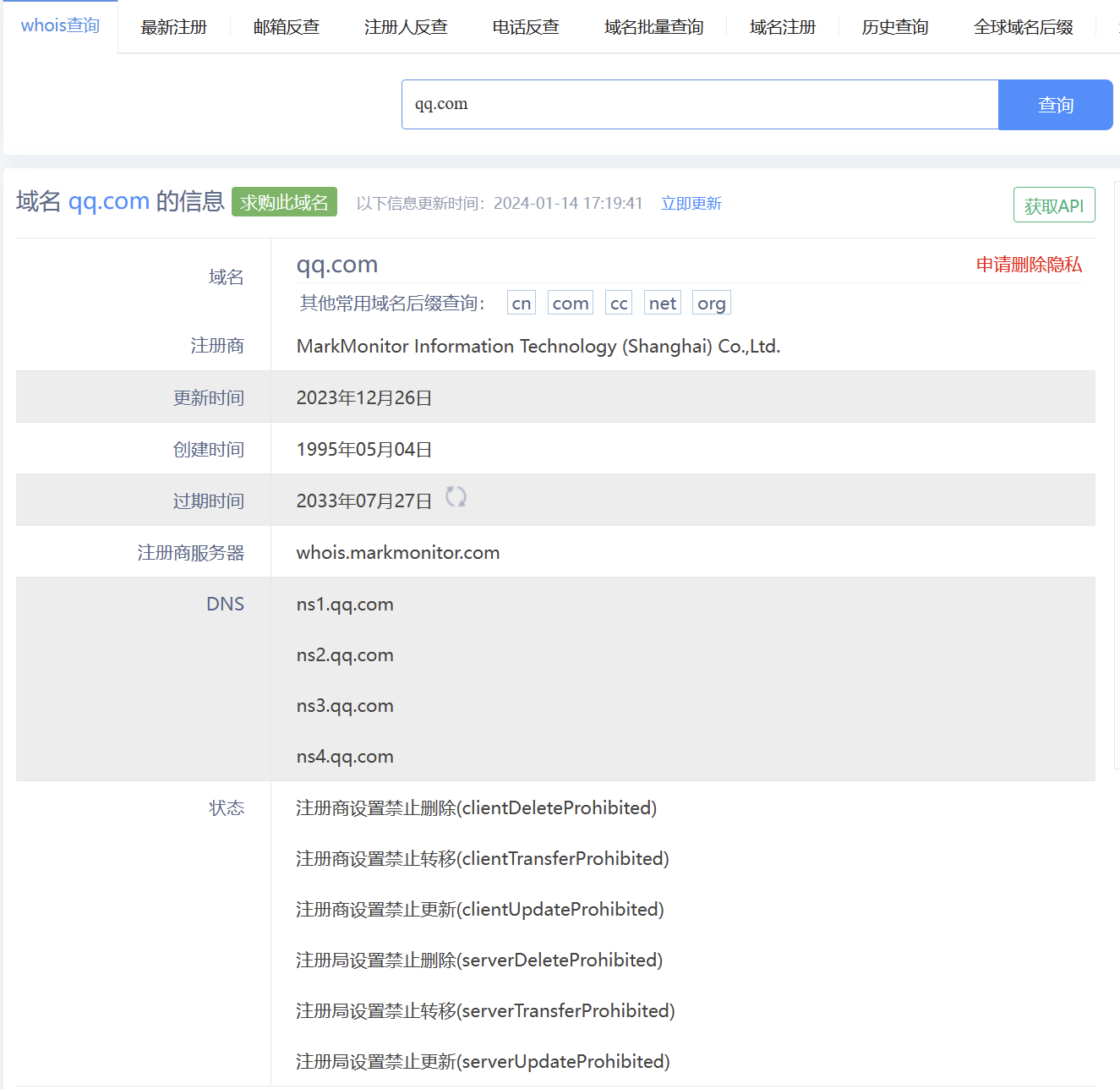Click the 状态 row label
The height and width of the screenshot is (1089, 1120).
coord(227,808)
